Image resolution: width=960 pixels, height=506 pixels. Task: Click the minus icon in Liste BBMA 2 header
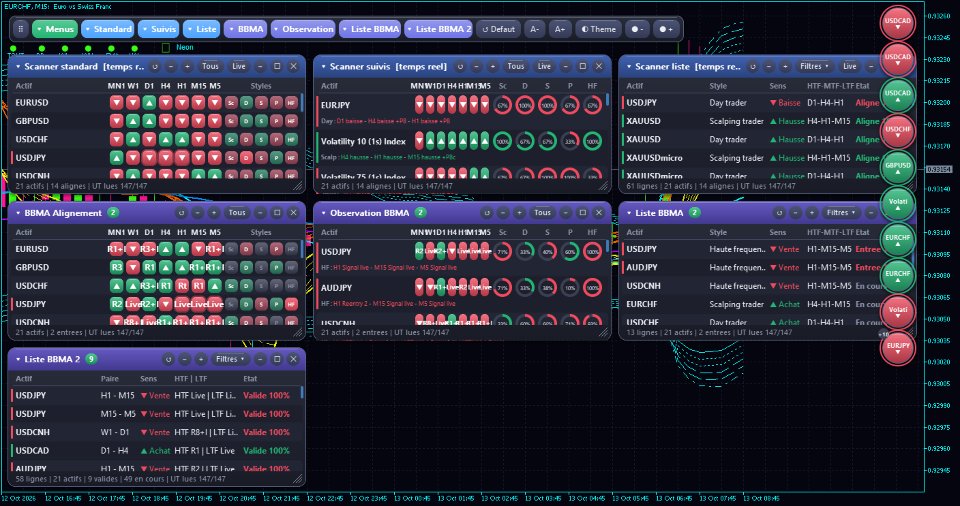tap(184, 359)
